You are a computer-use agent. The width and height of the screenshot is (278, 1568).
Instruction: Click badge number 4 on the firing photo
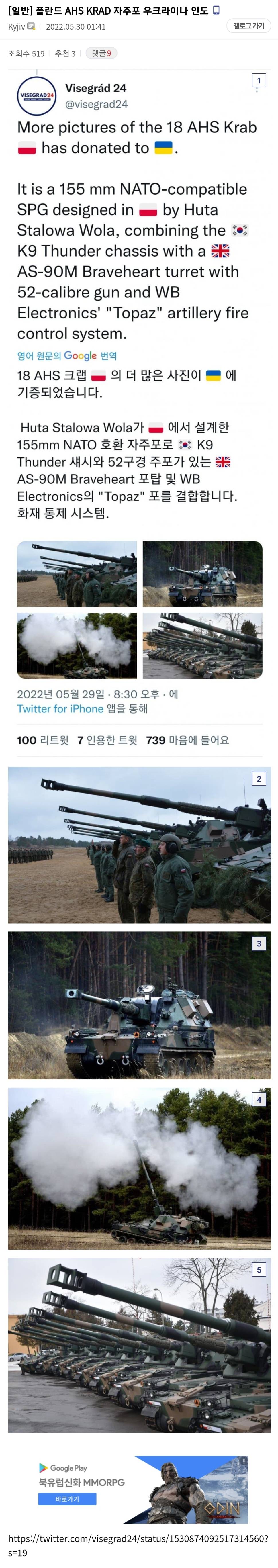pos(259,1099)
